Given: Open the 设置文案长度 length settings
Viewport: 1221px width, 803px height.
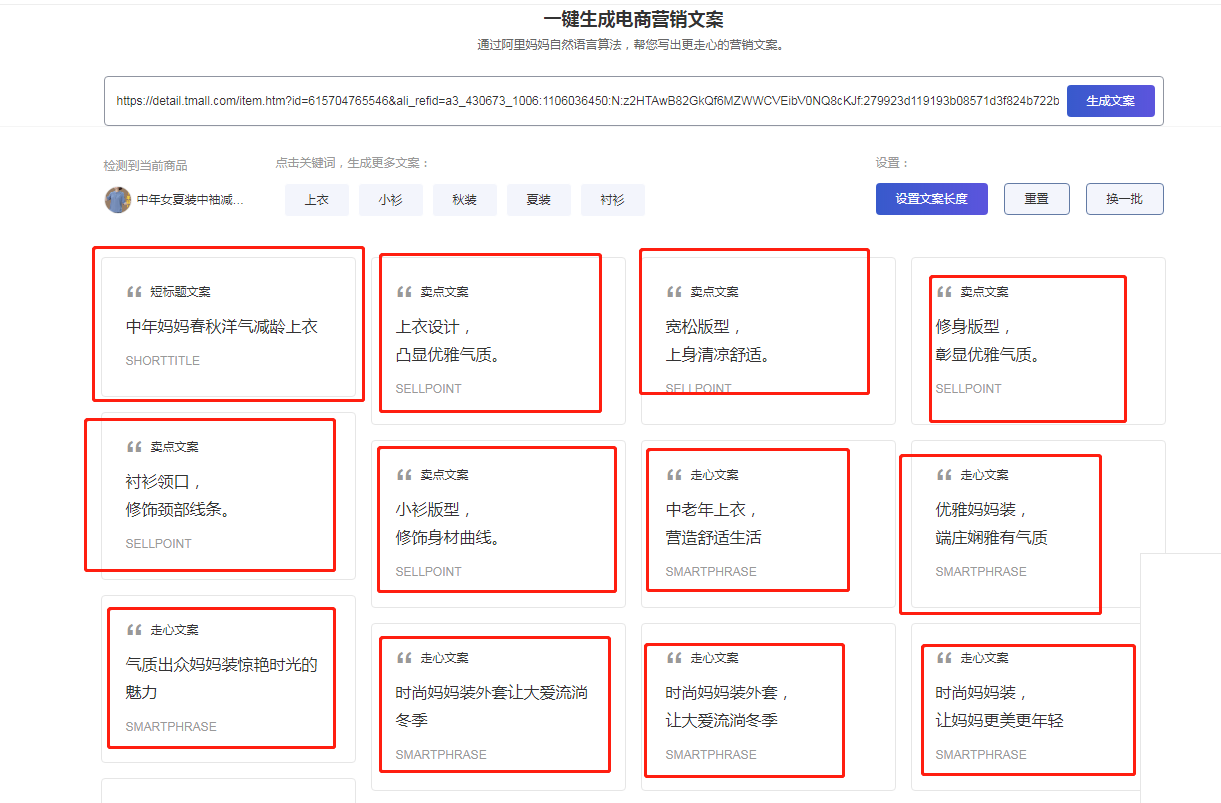Looking at the screenshot, I should pos(931,198).
